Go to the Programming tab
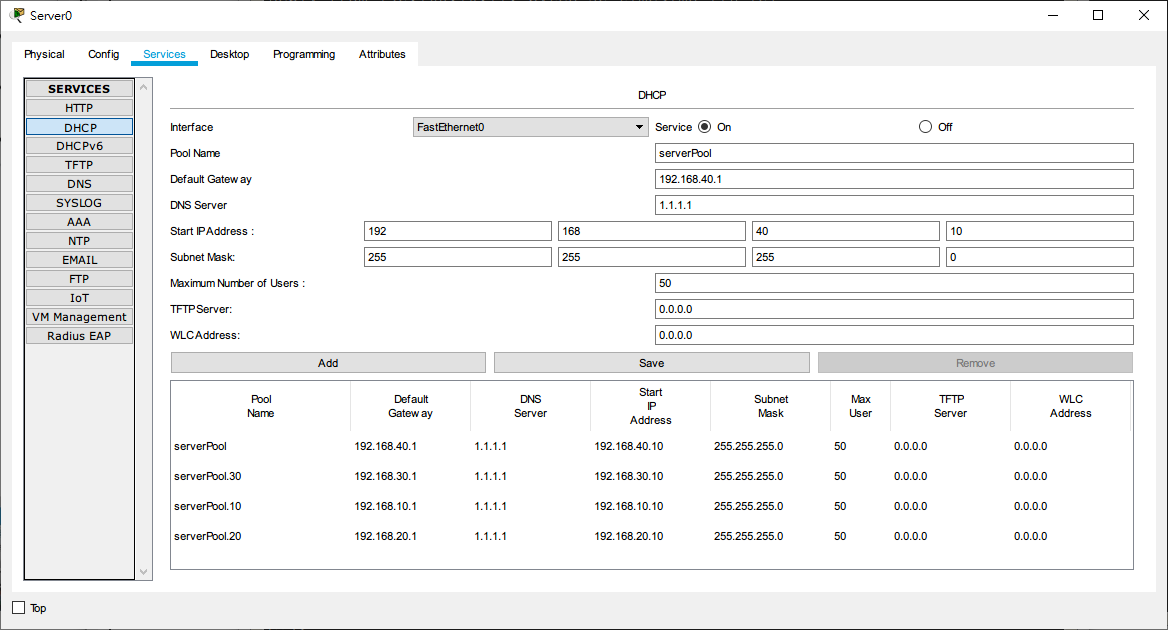Image resolution: width=1168 pixels, height=630 pixels. pyautogui.click(x=304, y=54)
